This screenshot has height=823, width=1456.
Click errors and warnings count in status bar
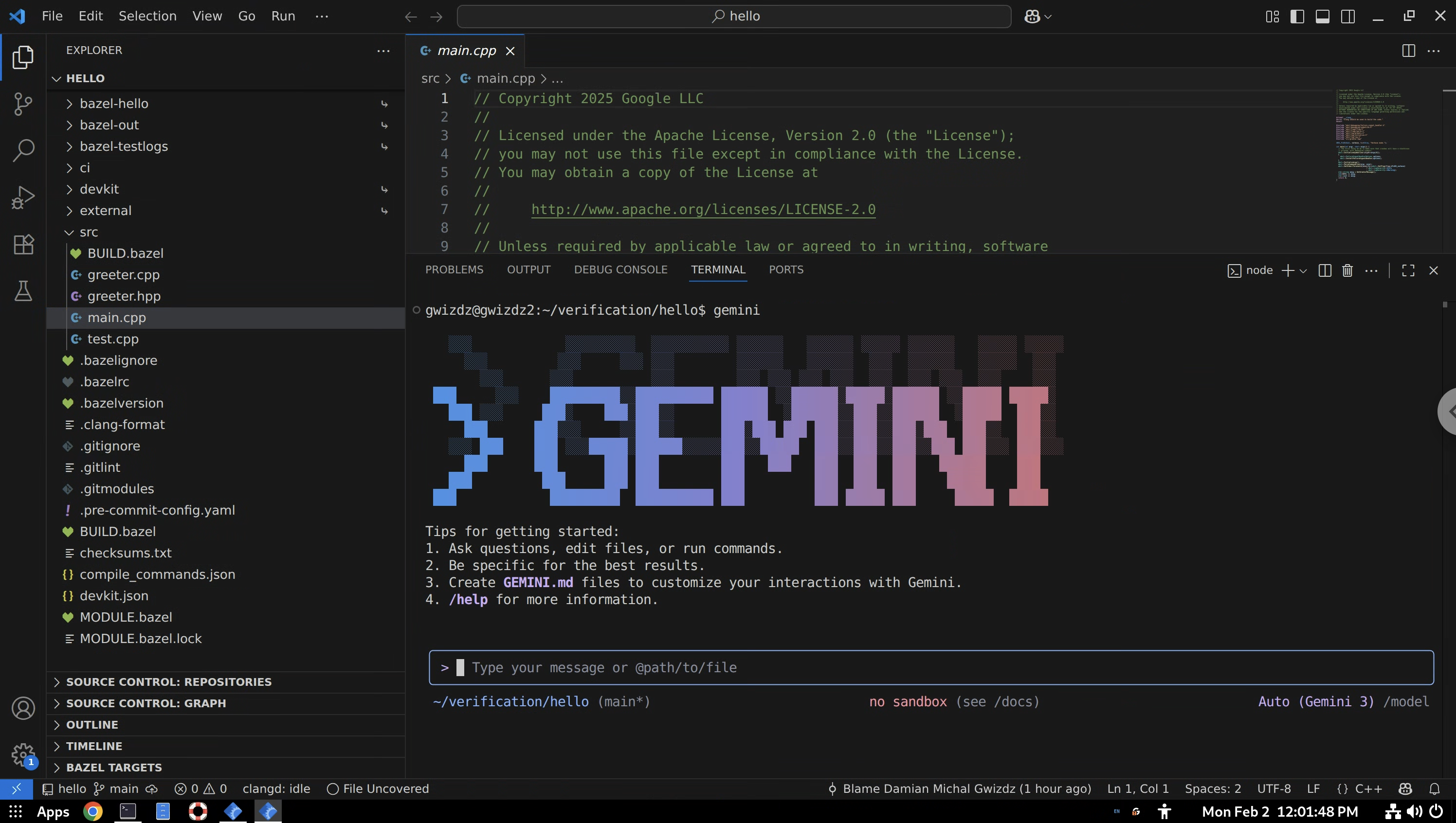tap(200, 788)
